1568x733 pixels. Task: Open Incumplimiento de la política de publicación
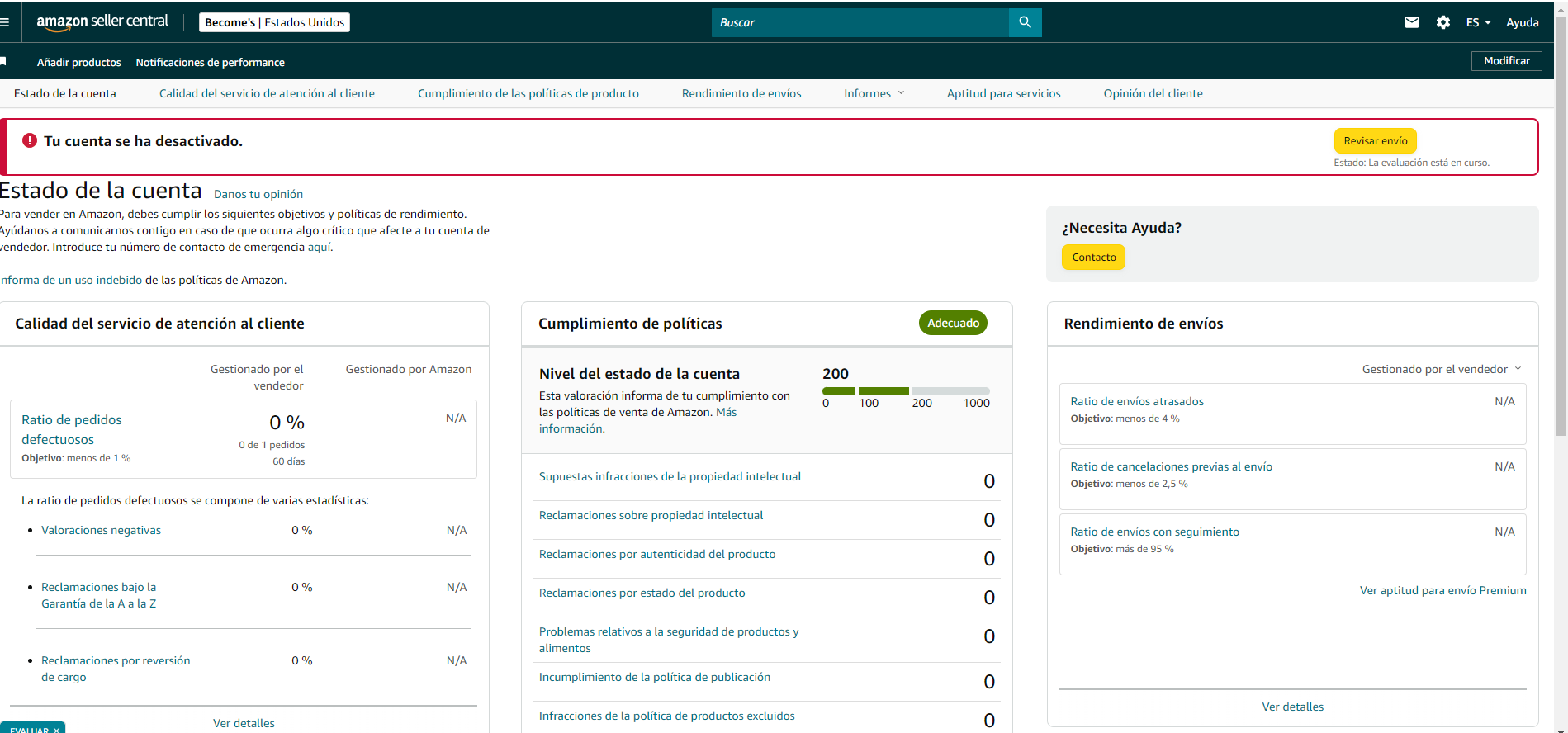(655, 677)
